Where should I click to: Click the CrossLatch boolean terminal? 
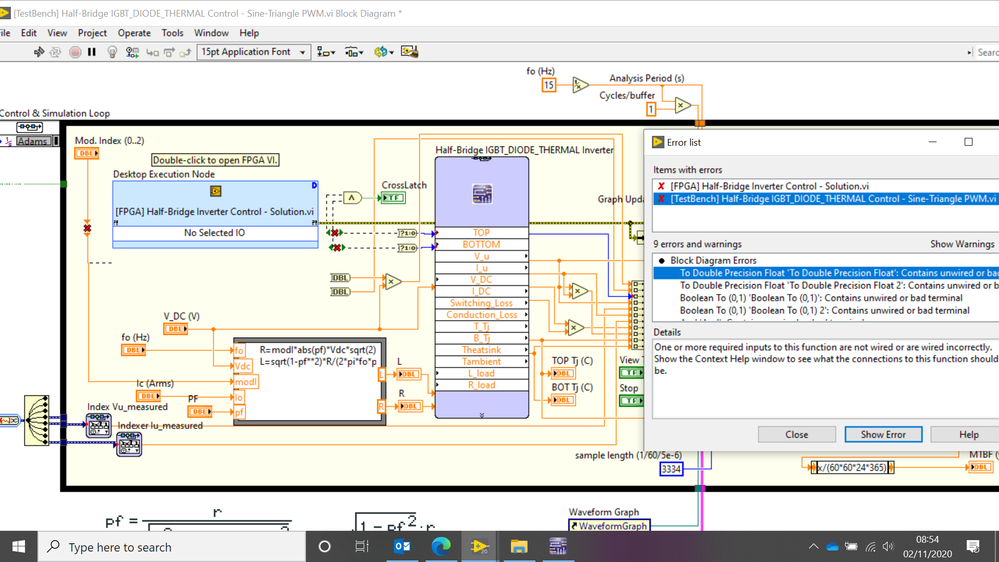click(393, 198)
